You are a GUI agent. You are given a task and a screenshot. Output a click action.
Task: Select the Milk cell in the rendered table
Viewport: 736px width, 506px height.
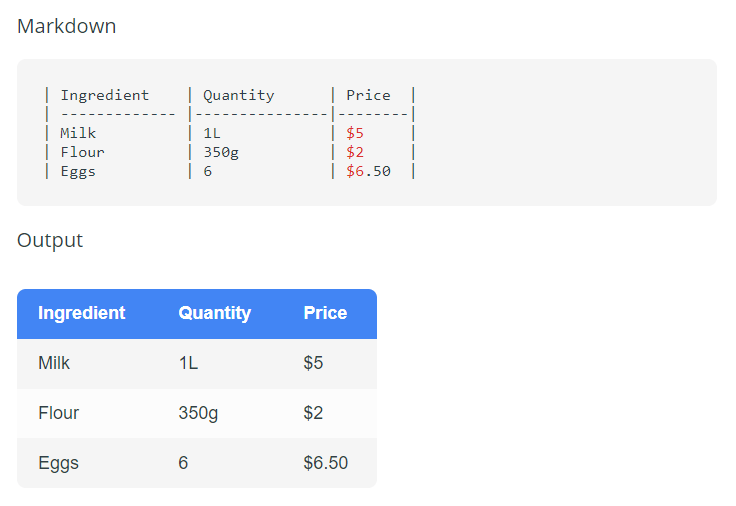coord(54,363)
